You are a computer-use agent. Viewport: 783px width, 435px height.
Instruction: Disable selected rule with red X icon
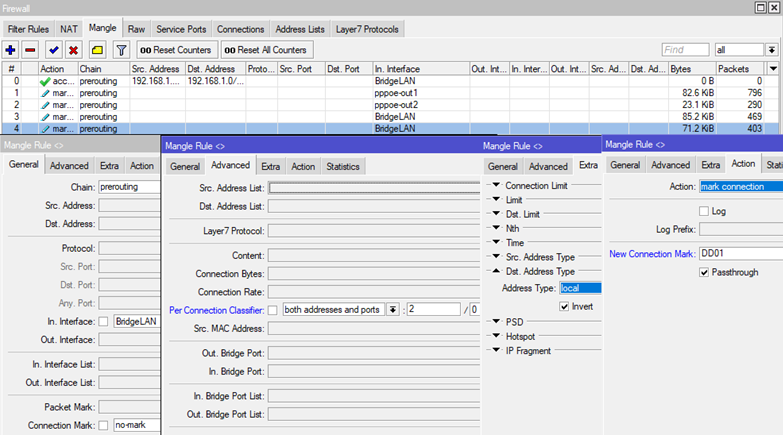73,49
